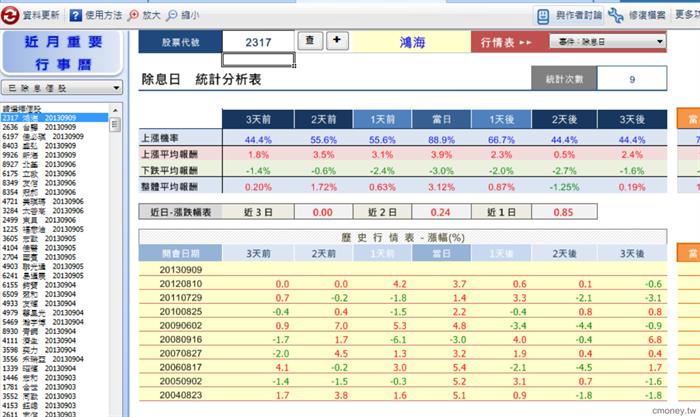Select list row 2317 dated 20130909
The image size is (700, 417).
[54, 118]
